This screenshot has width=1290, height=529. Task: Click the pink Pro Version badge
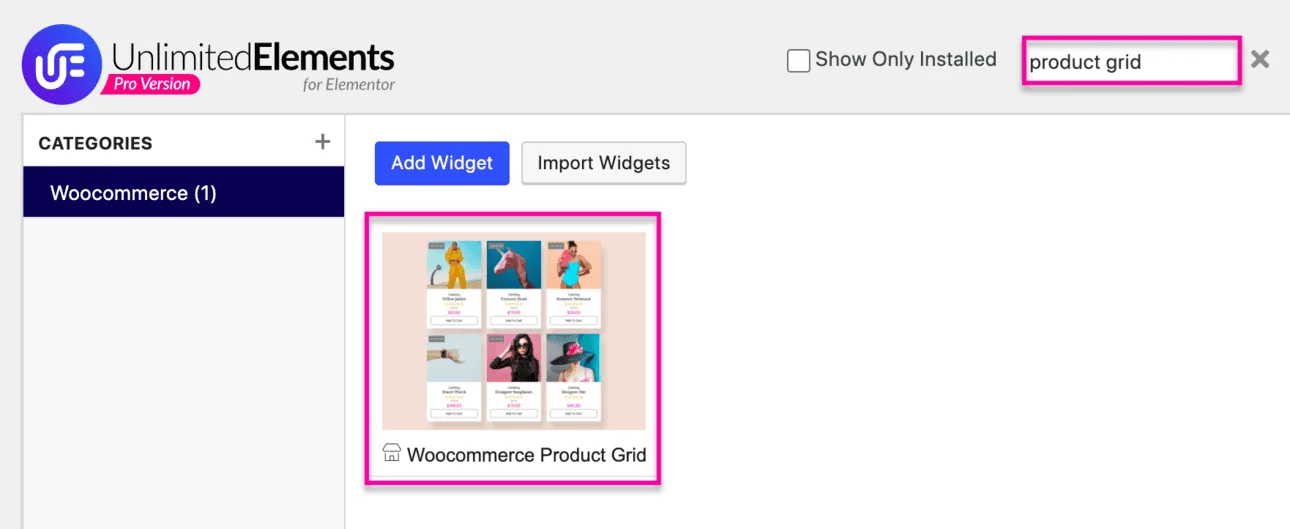[151, 85]
